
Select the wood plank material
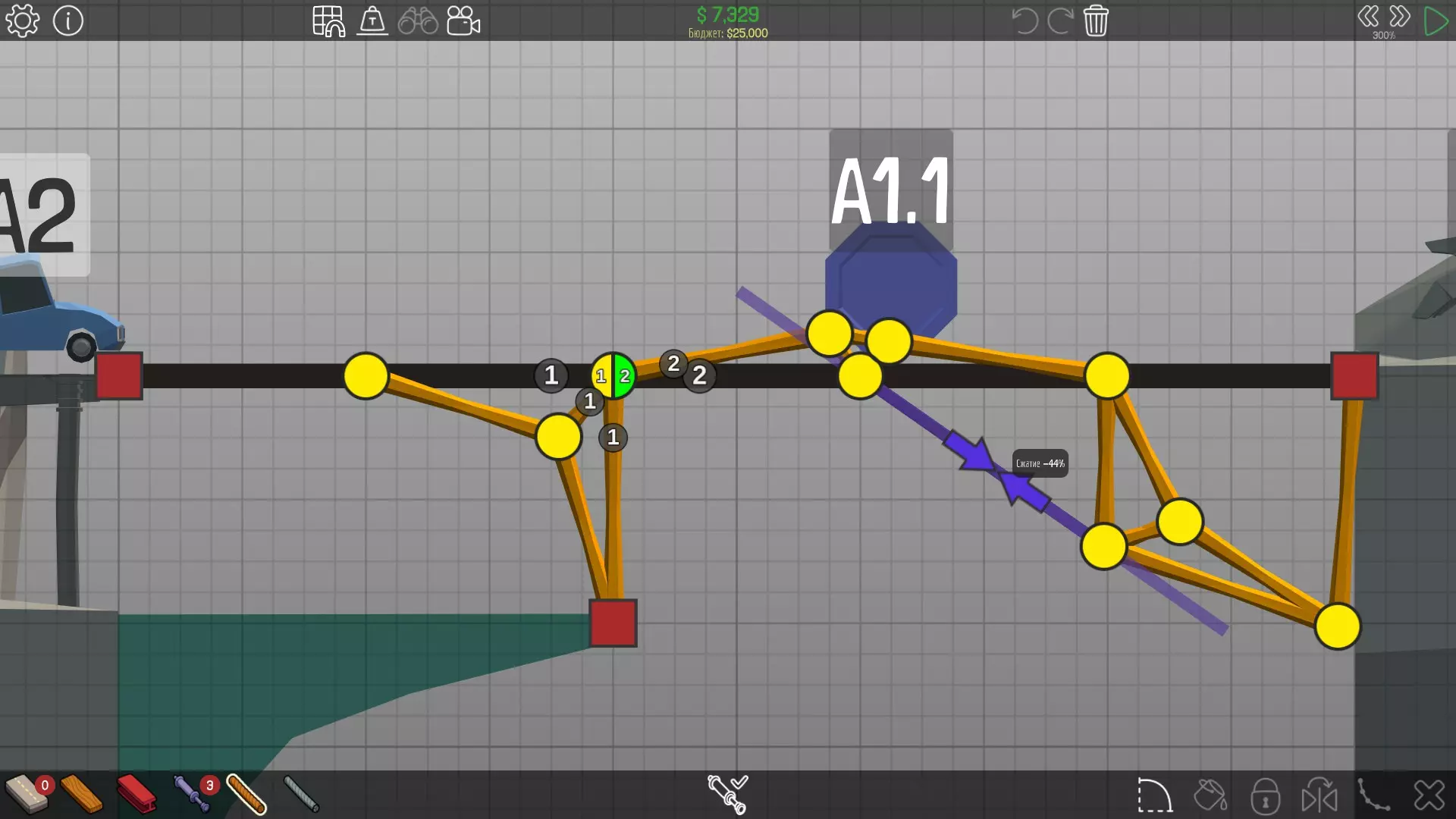click(81, 794)
